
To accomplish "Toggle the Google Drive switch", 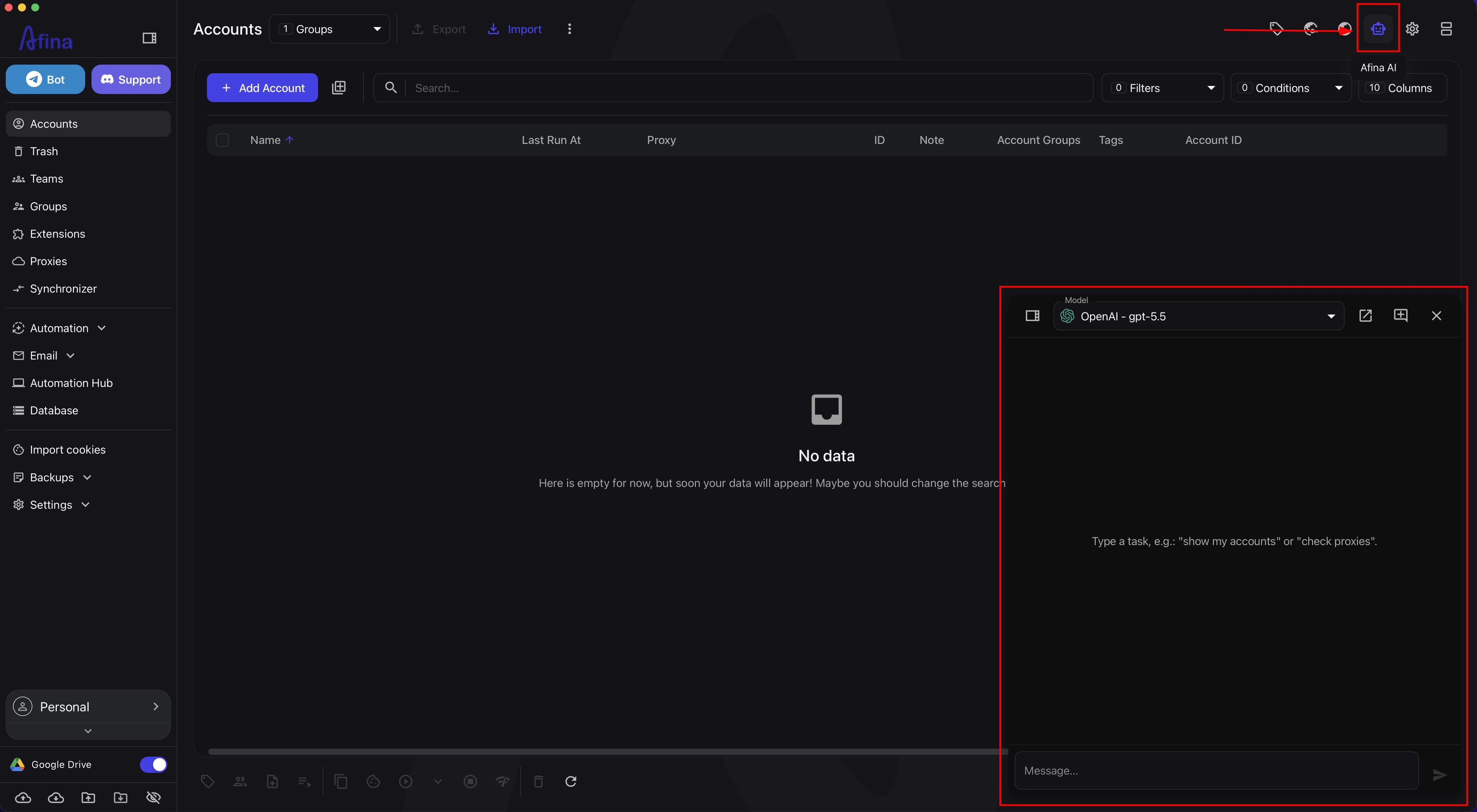I will [x=153, y=764].
